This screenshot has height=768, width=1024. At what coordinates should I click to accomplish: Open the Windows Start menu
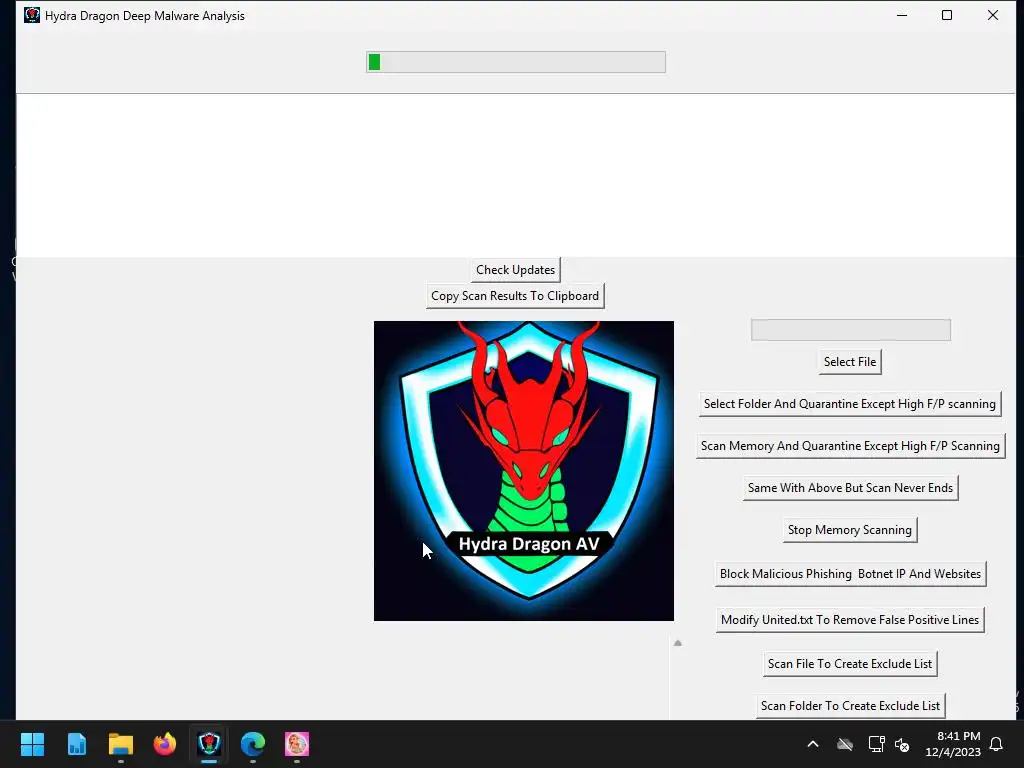pyautogui.click(x=32, y=744)
